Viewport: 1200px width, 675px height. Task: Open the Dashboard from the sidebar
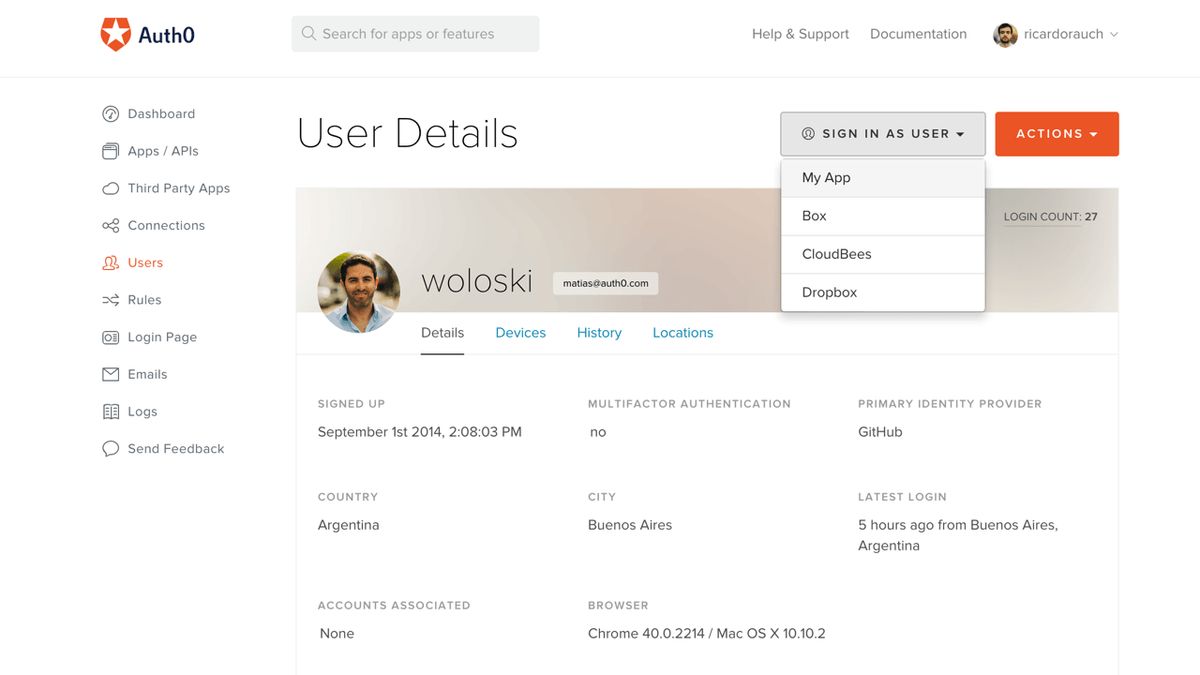coord(160,113)
